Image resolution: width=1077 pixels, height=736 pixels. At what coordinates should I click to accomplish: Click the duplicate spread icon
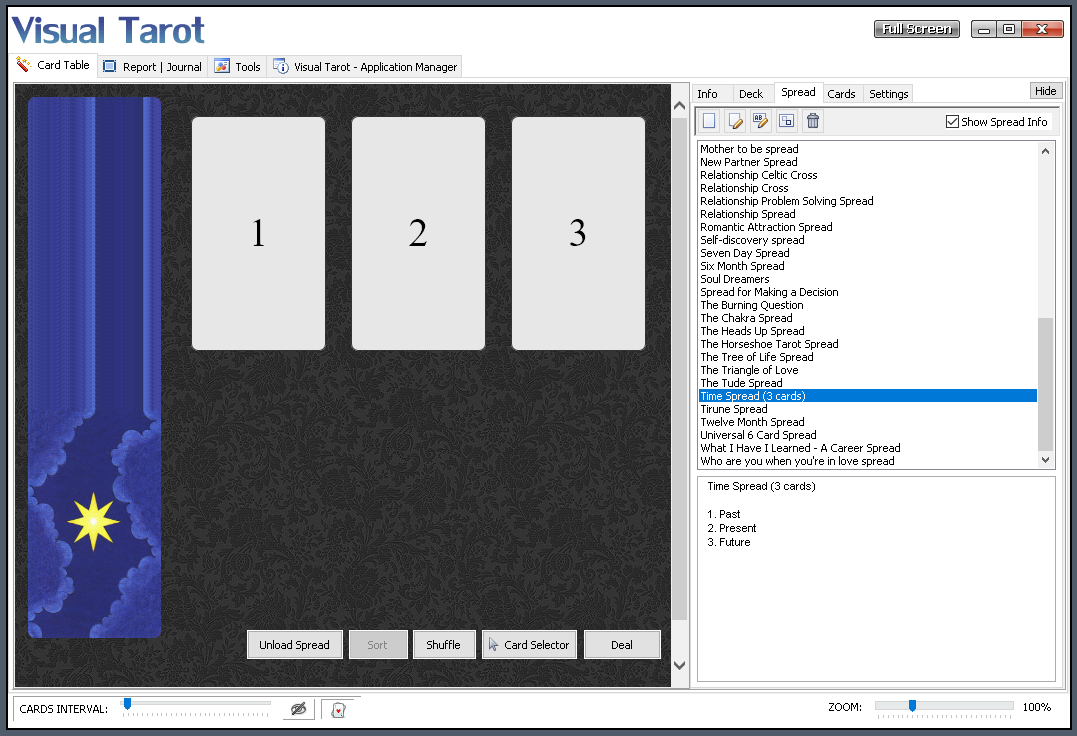coord(786,122)
